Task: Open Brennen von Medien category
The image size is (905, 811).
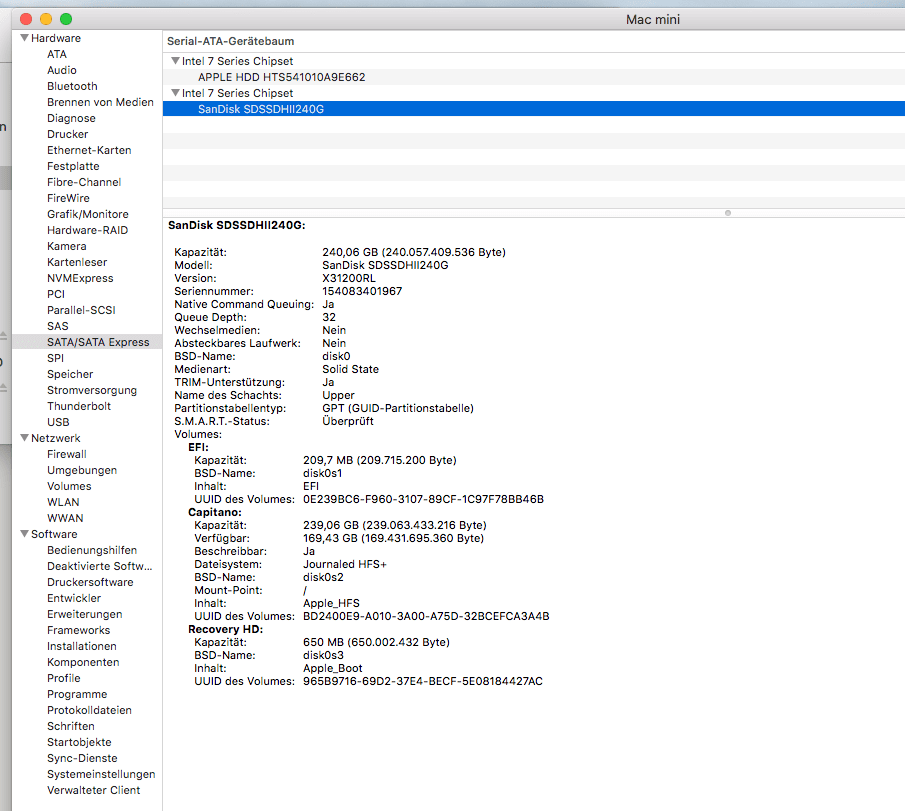Action: click(100, 102)
